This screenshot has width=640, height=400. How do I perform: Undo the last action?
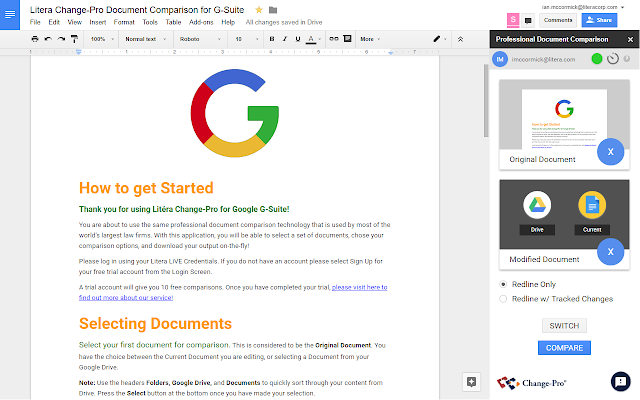pyautogui.click(x=48, y=39)
